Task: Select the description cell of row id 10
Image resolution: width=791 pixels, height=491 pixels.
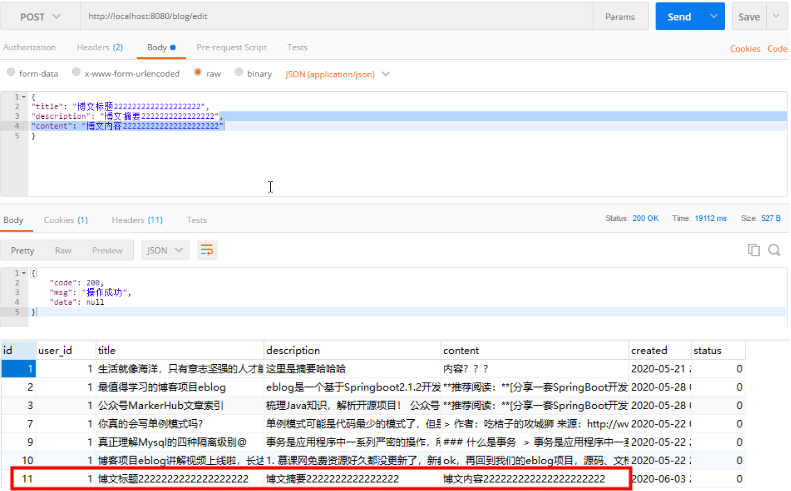Action: click(x=353, y=460)
